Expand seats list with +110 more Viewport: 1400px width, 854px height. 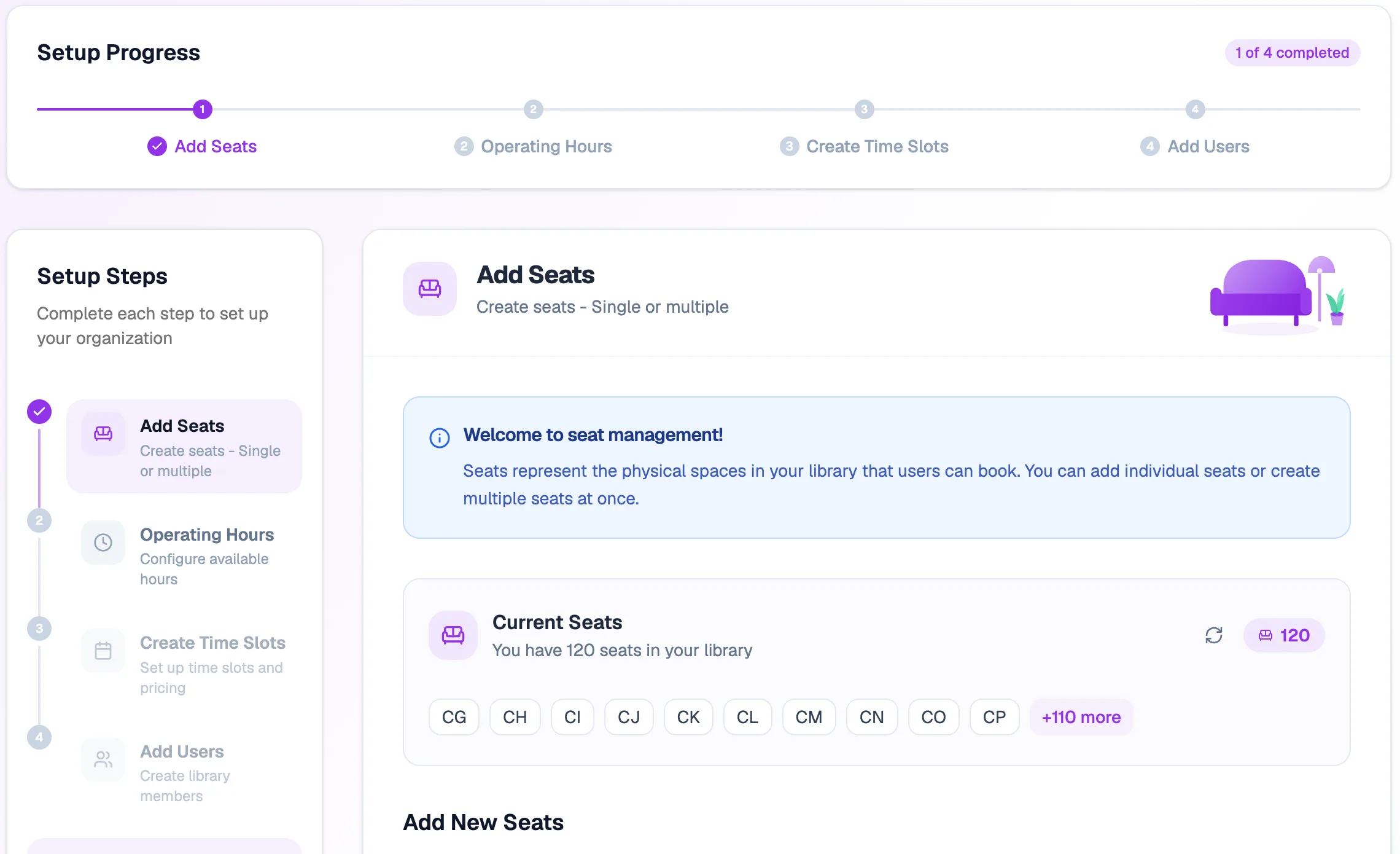[1081, 717]
